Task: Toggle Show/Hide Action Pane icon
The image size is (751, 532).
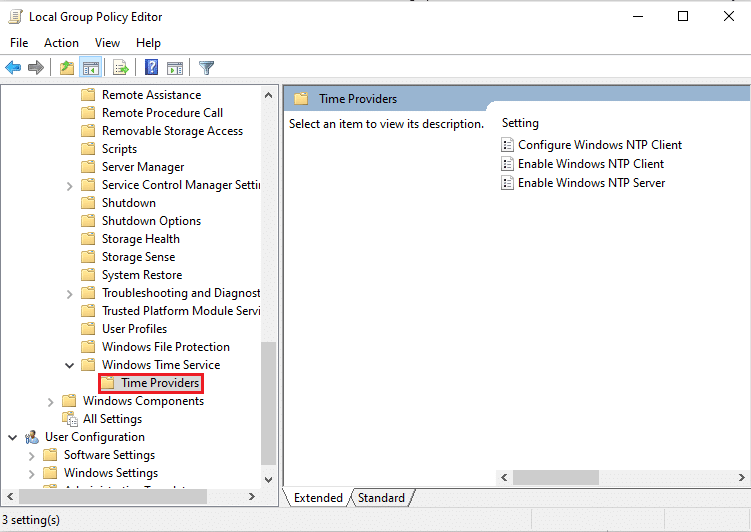Action: click(175, 68)
